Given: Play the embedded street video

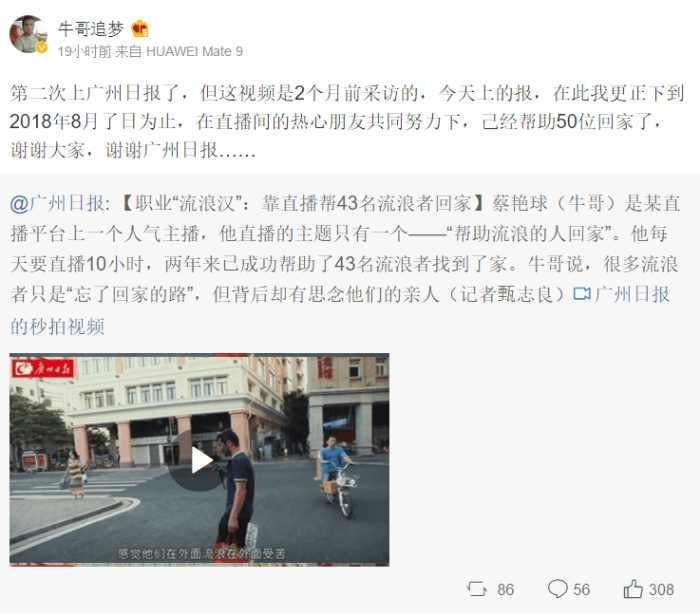Looking at the screenshot, I should click(x=199, y=461).
